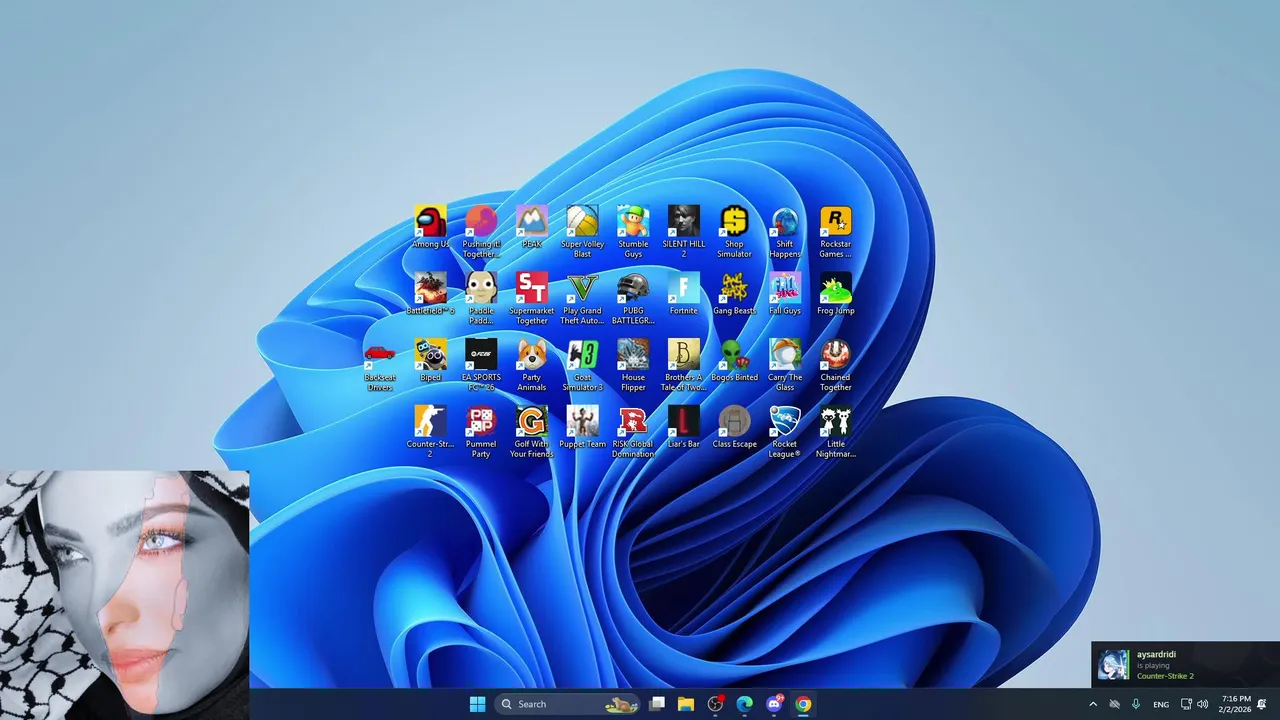Screen dimensions: 1280x720
Task: Open the Pushing It! Together shortcut
Action: pyautogui.click(x=481, y=232)
